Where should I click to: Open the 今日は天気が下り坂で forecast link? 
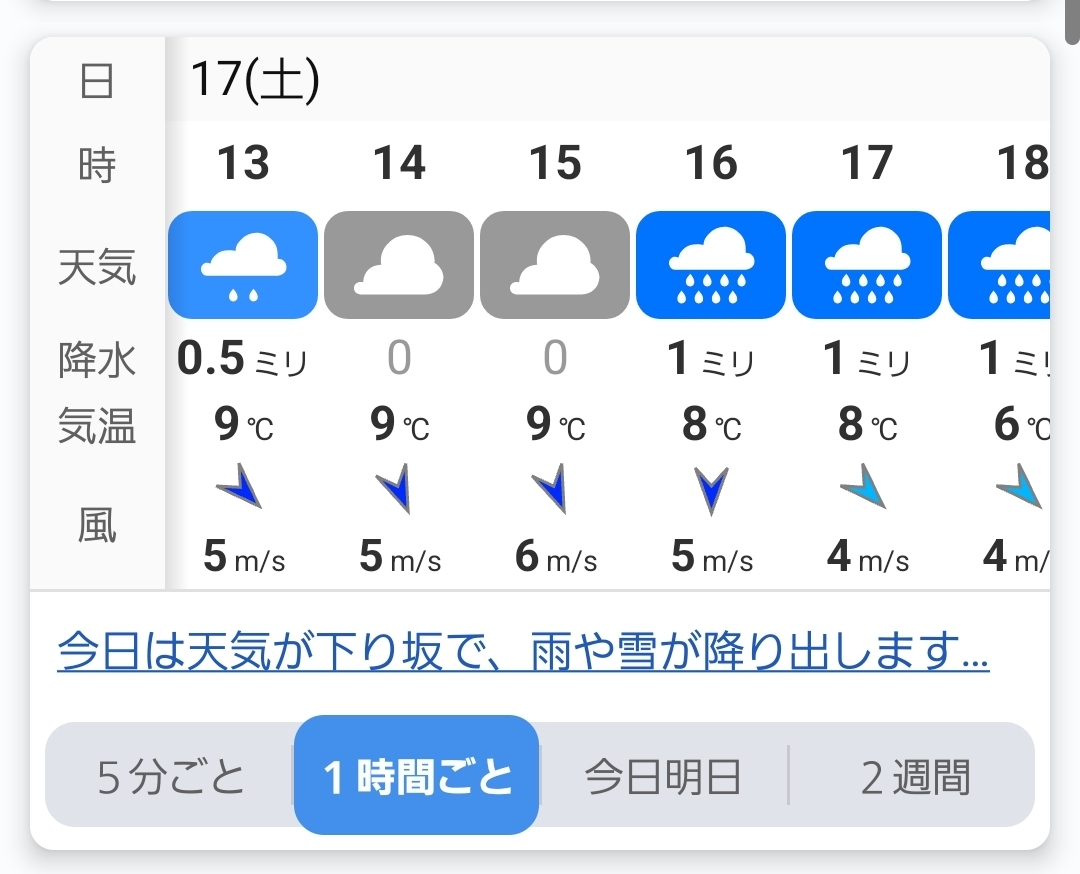(523, 653)
